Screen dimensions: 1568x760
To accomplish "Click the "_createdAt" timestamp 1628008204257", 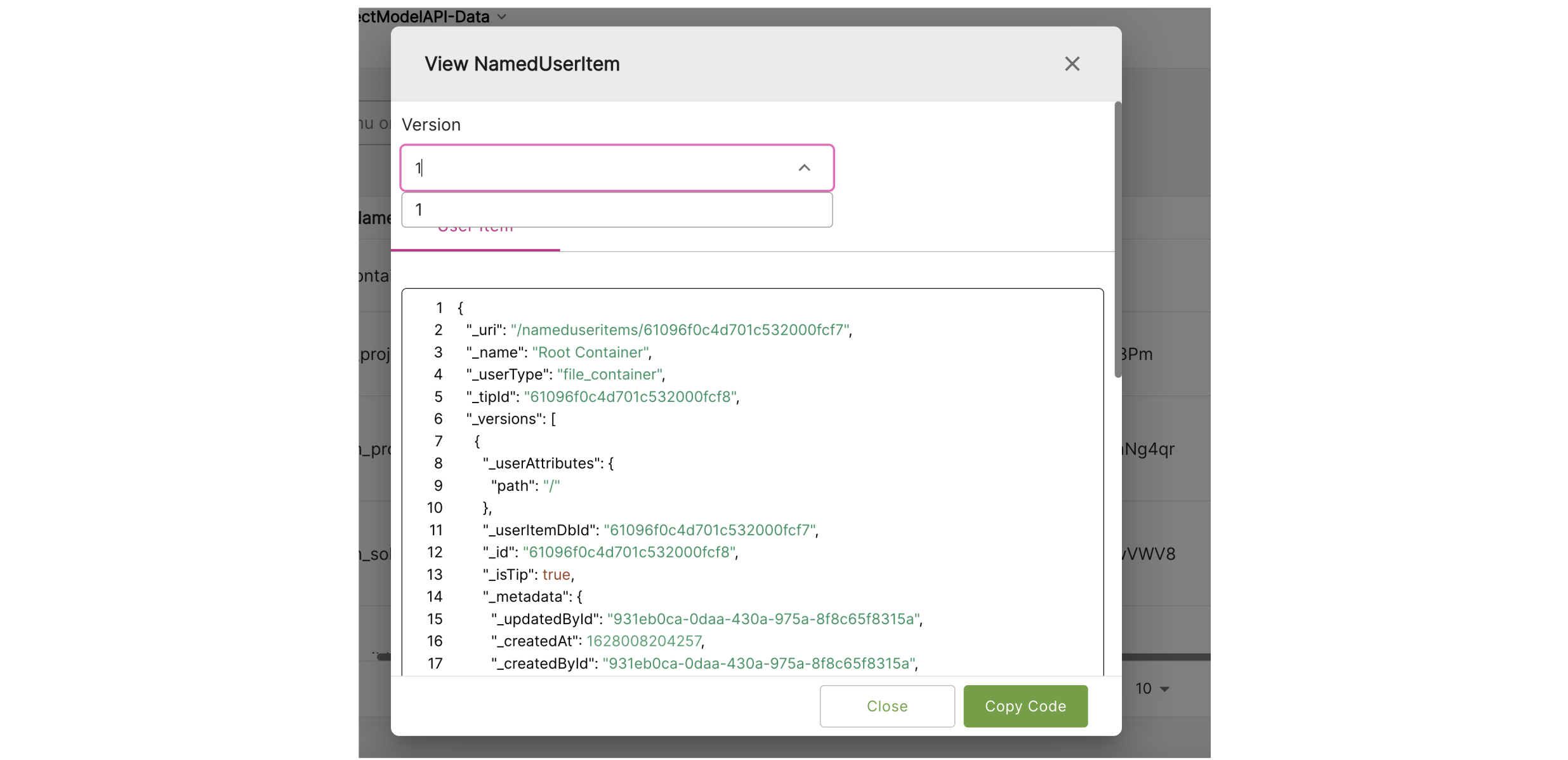I will pyautogui.click(x=643, y=641).
